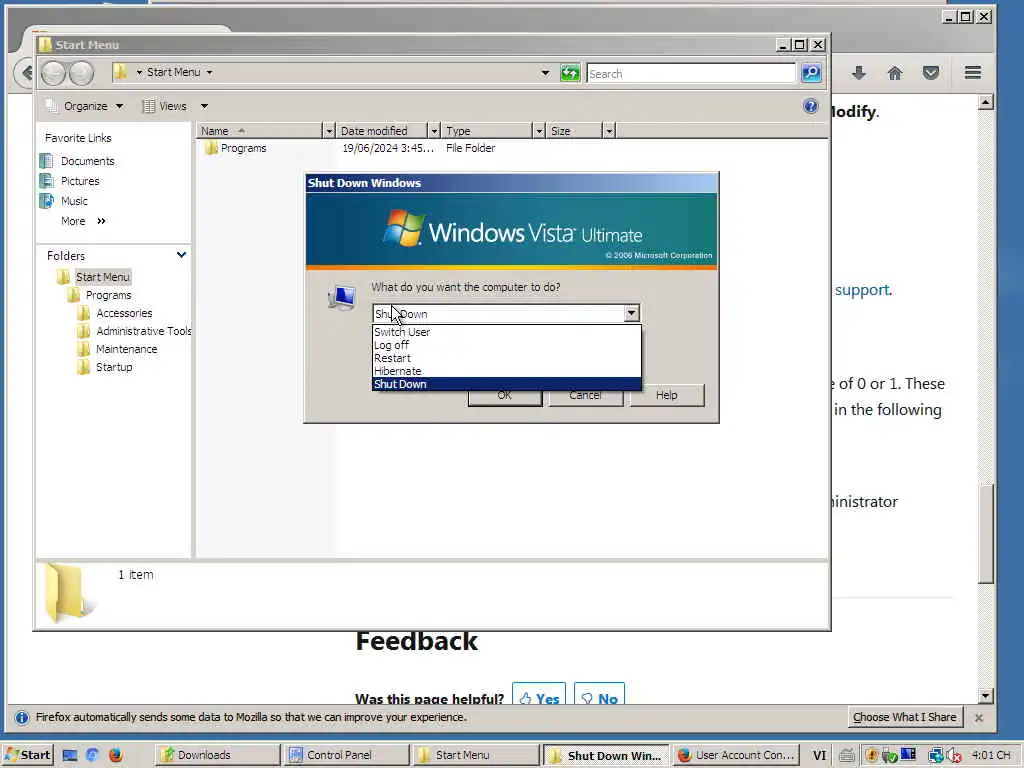Open Music favorite link
This screenshot has height=768, width=1024.
(x=74, y=201)
